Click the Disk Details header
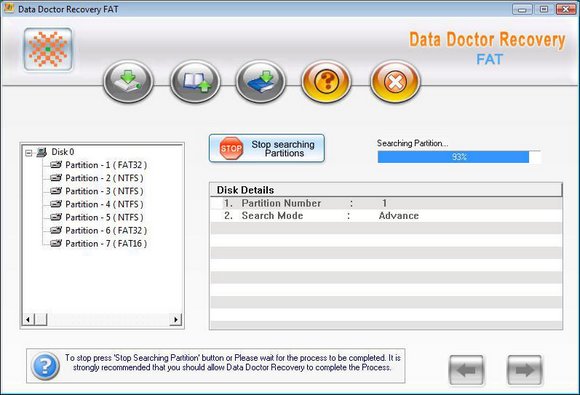Viewport: 580px width, 395px height. tap(386, 190)
